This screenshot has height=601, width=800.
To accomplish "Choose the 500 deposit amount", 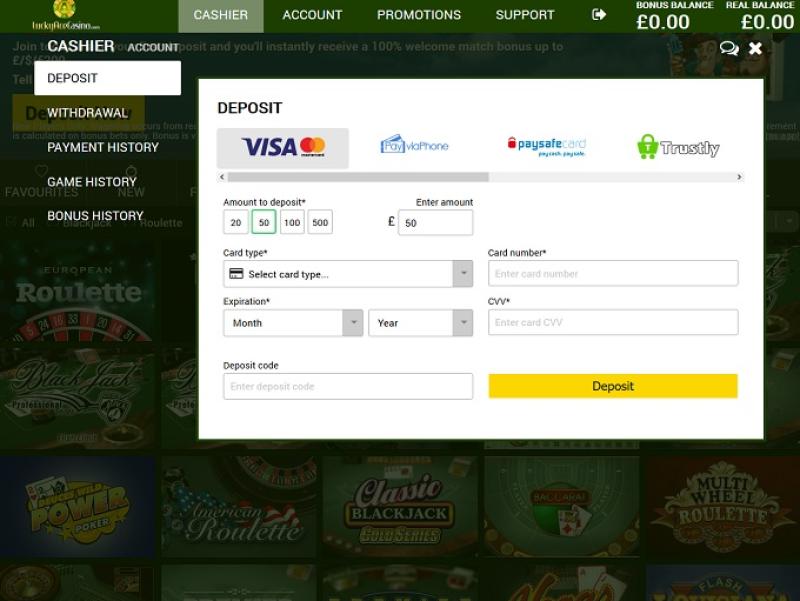I will pos(320,222).
